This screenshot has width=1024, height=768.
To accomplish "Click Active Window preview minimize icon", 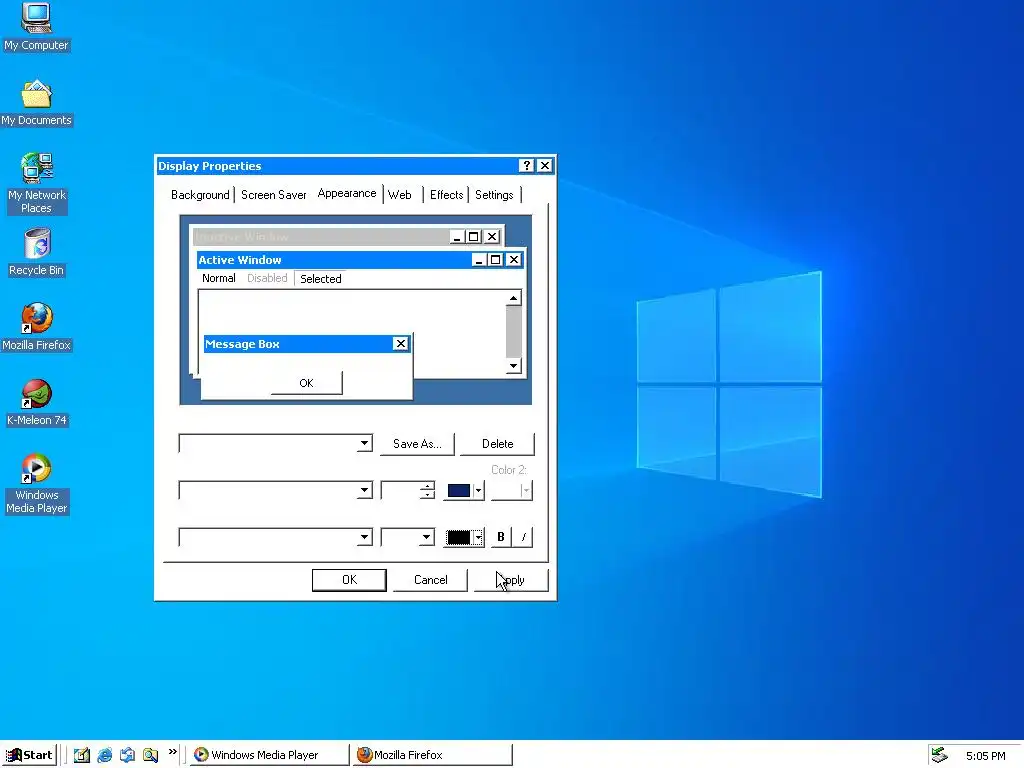I will (x=479, y=260).
